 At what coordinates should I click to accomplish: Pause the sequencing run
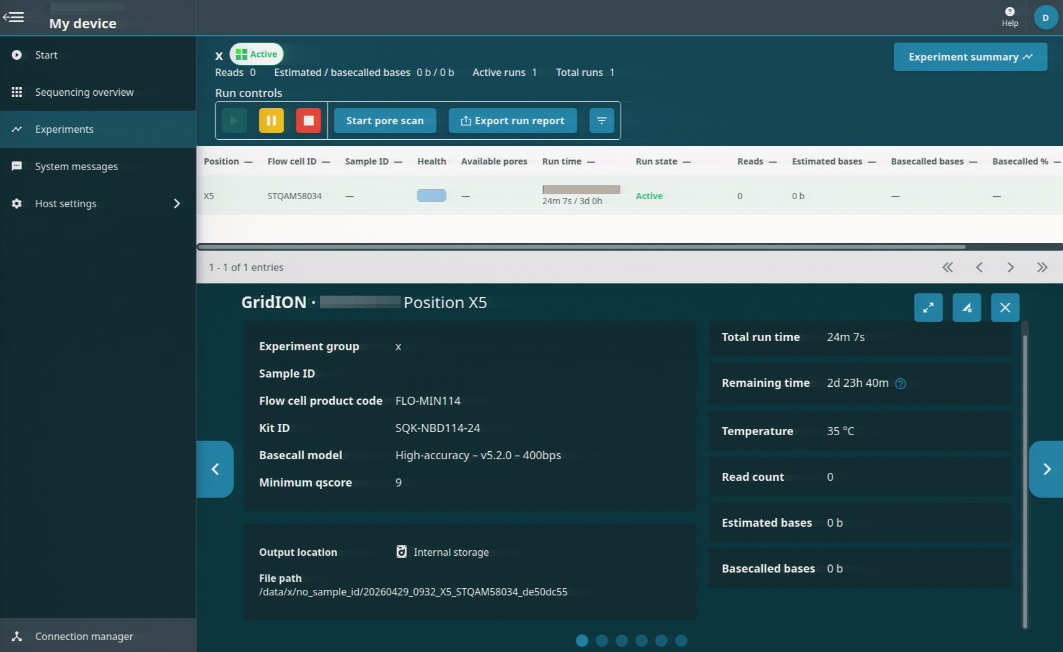(x=271, y=121)
